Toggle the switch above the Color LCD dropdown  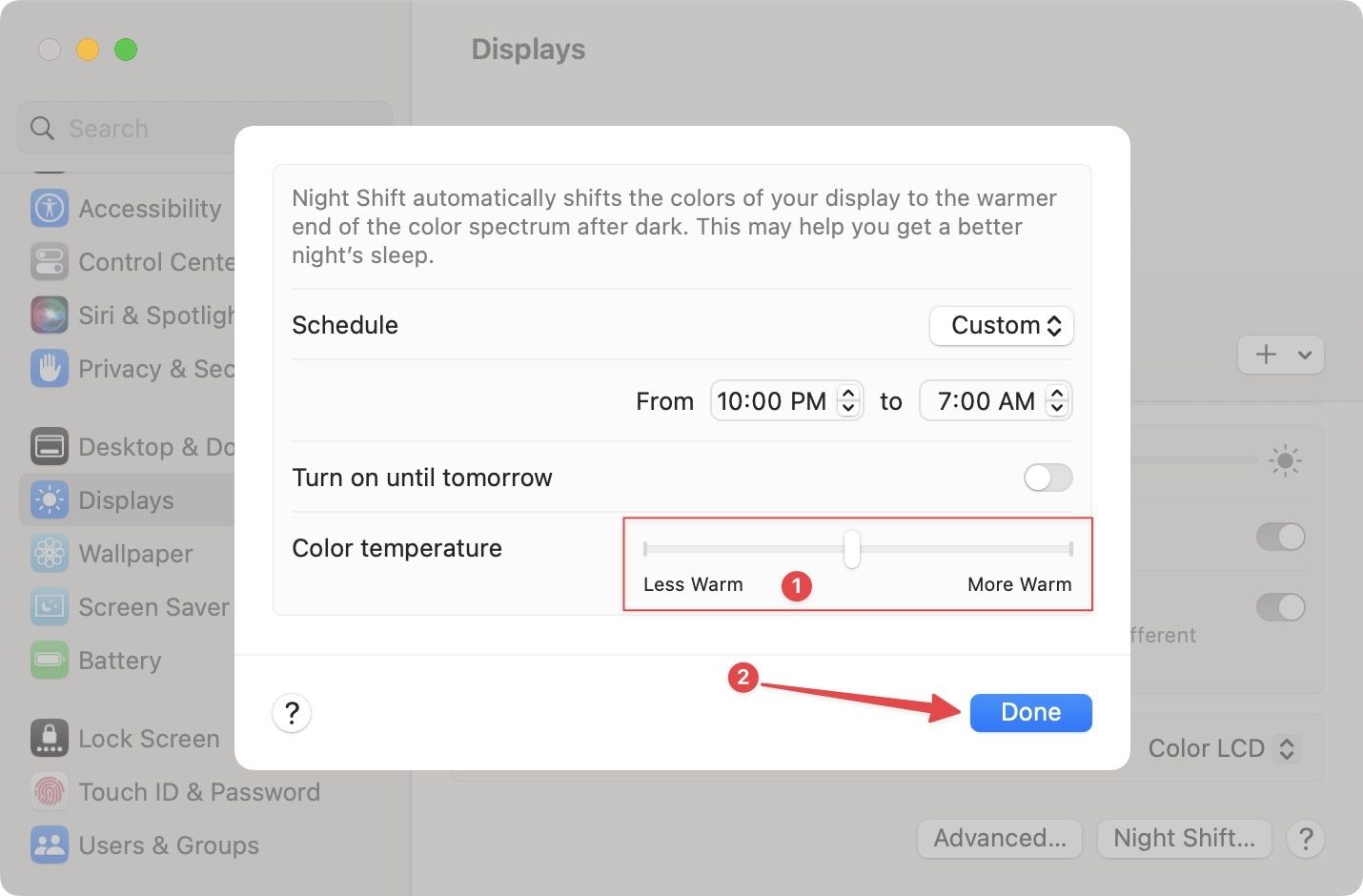click(x=1279, y=607)
